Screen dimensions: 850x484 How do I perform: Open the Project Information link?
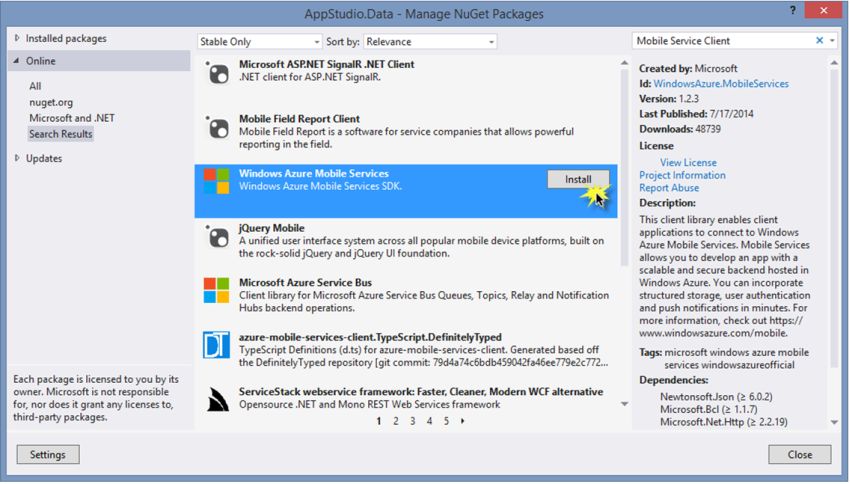682,175
